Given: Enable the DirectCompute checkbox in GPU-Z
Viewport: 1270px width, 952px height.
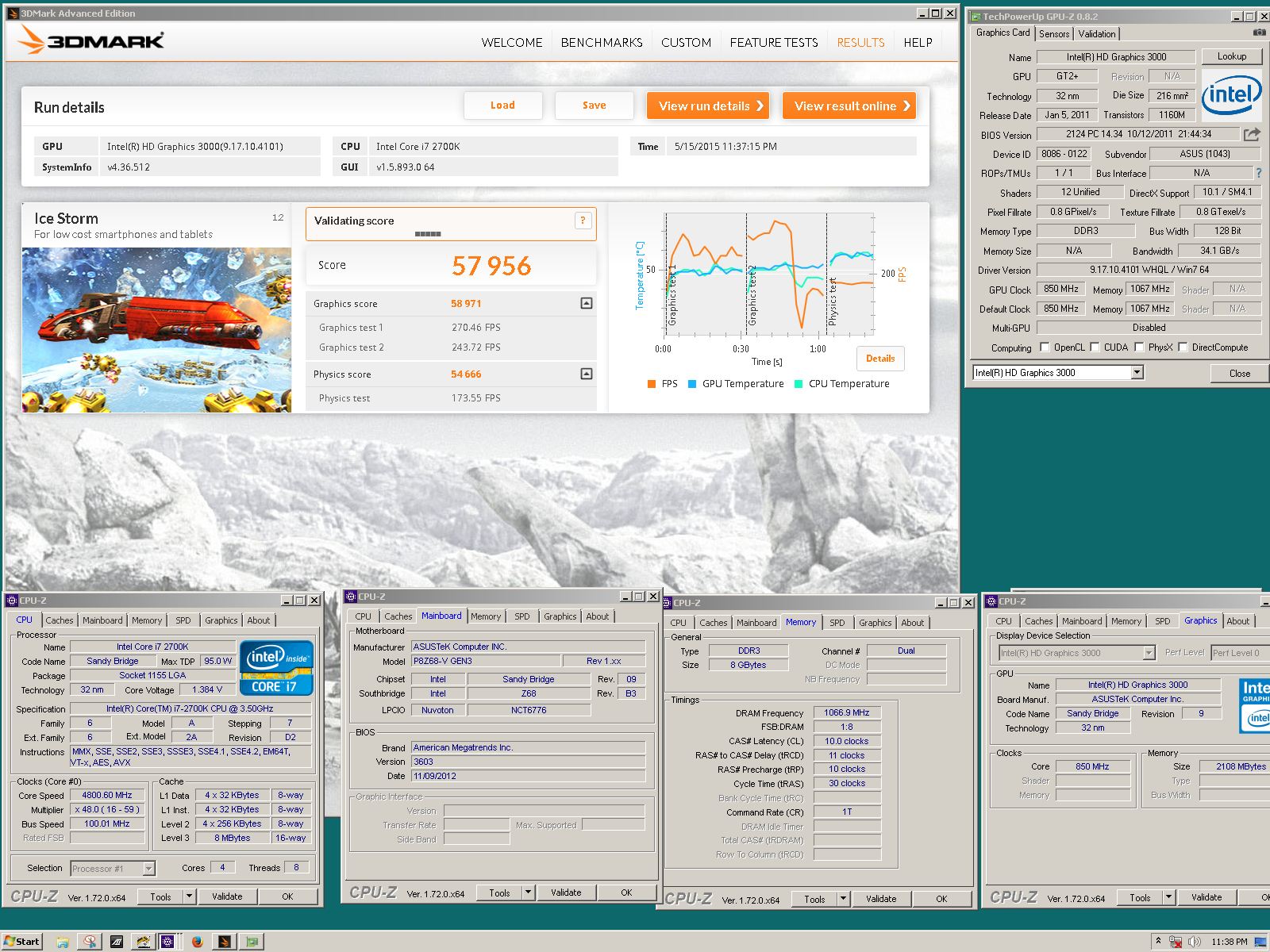Looking at the screenshot, I should [1183, 347].
